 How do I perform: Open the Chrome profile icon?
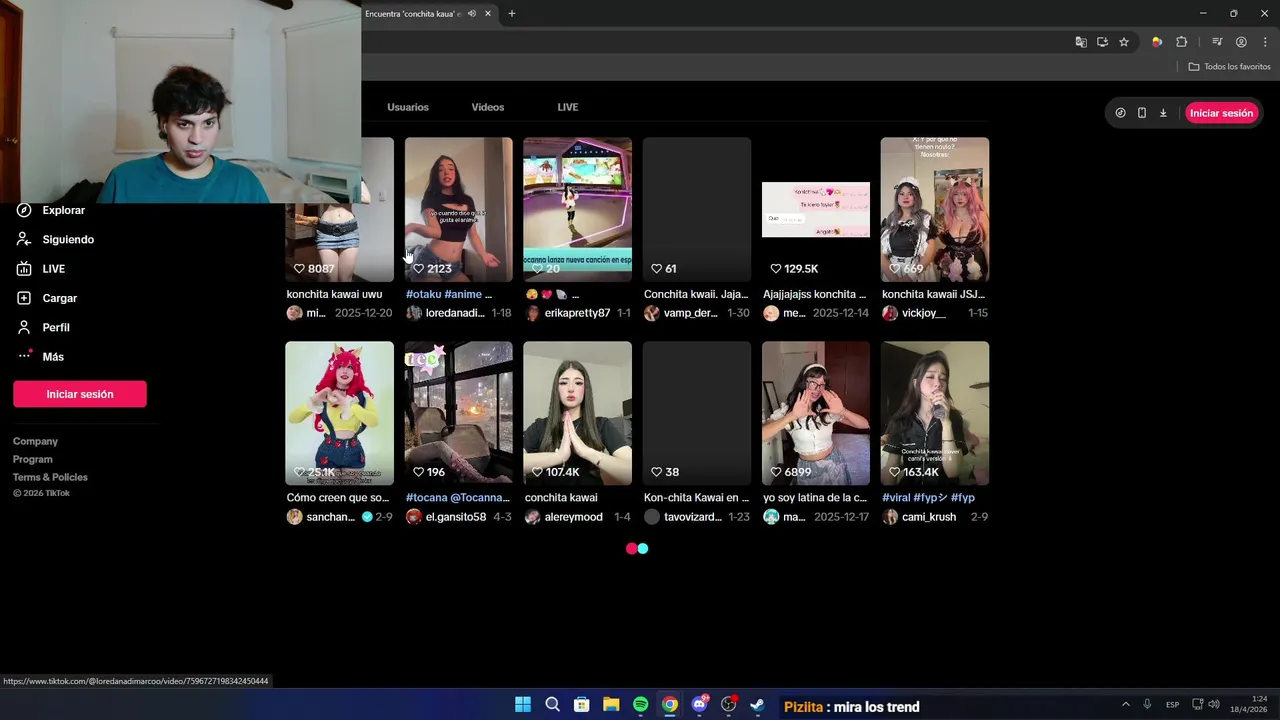(1241, 42)
